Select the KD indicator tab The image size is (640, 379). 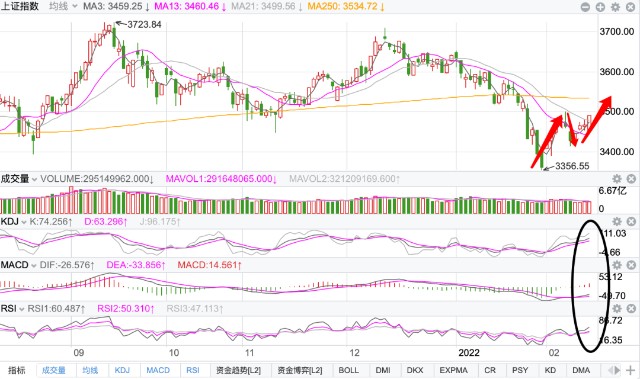pyautogui.click(x=550, y=370)
